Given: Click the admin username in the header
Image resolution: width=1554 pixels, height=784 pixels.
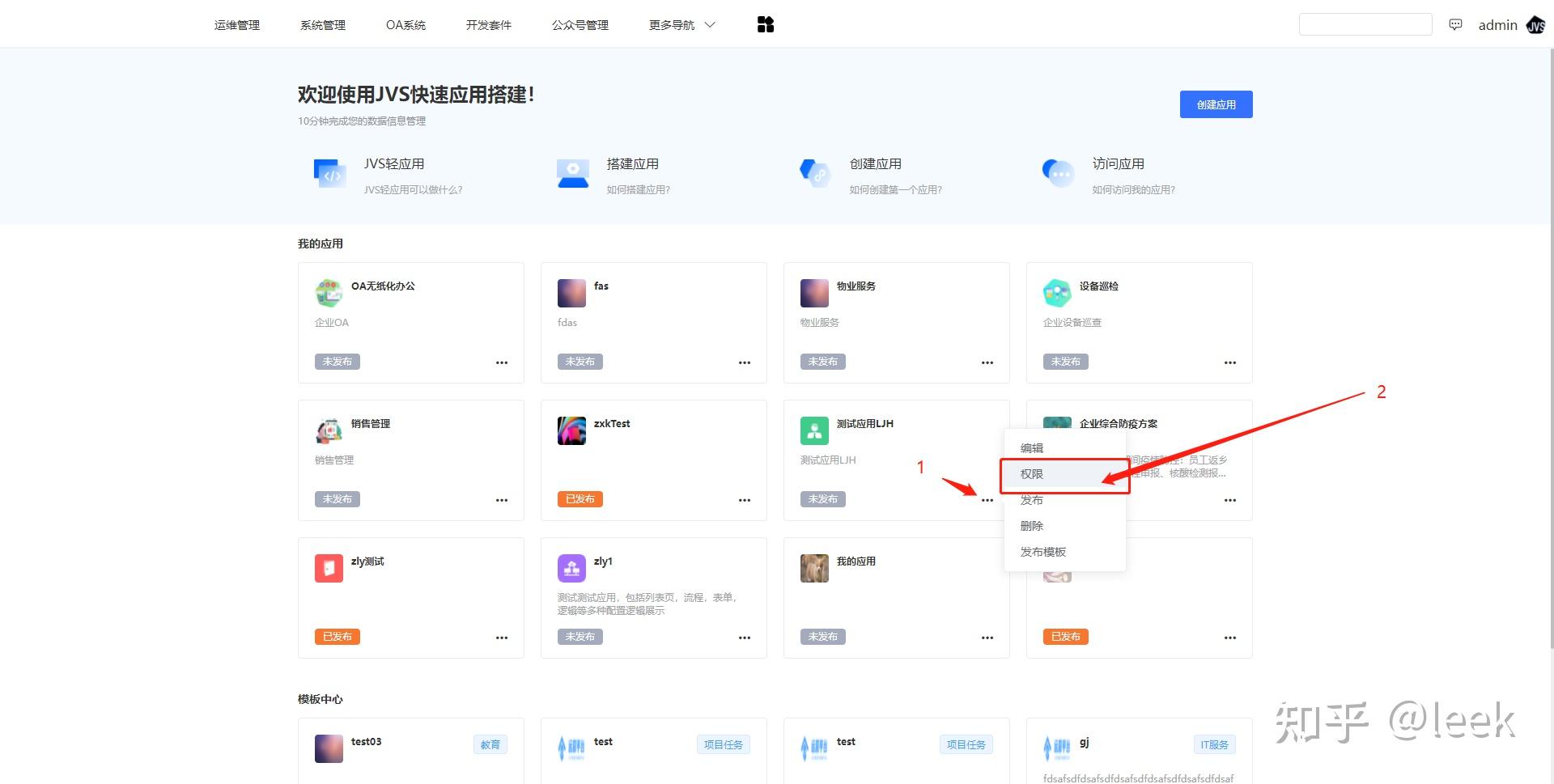Looking at the screenshot, I should [1497, 25].
